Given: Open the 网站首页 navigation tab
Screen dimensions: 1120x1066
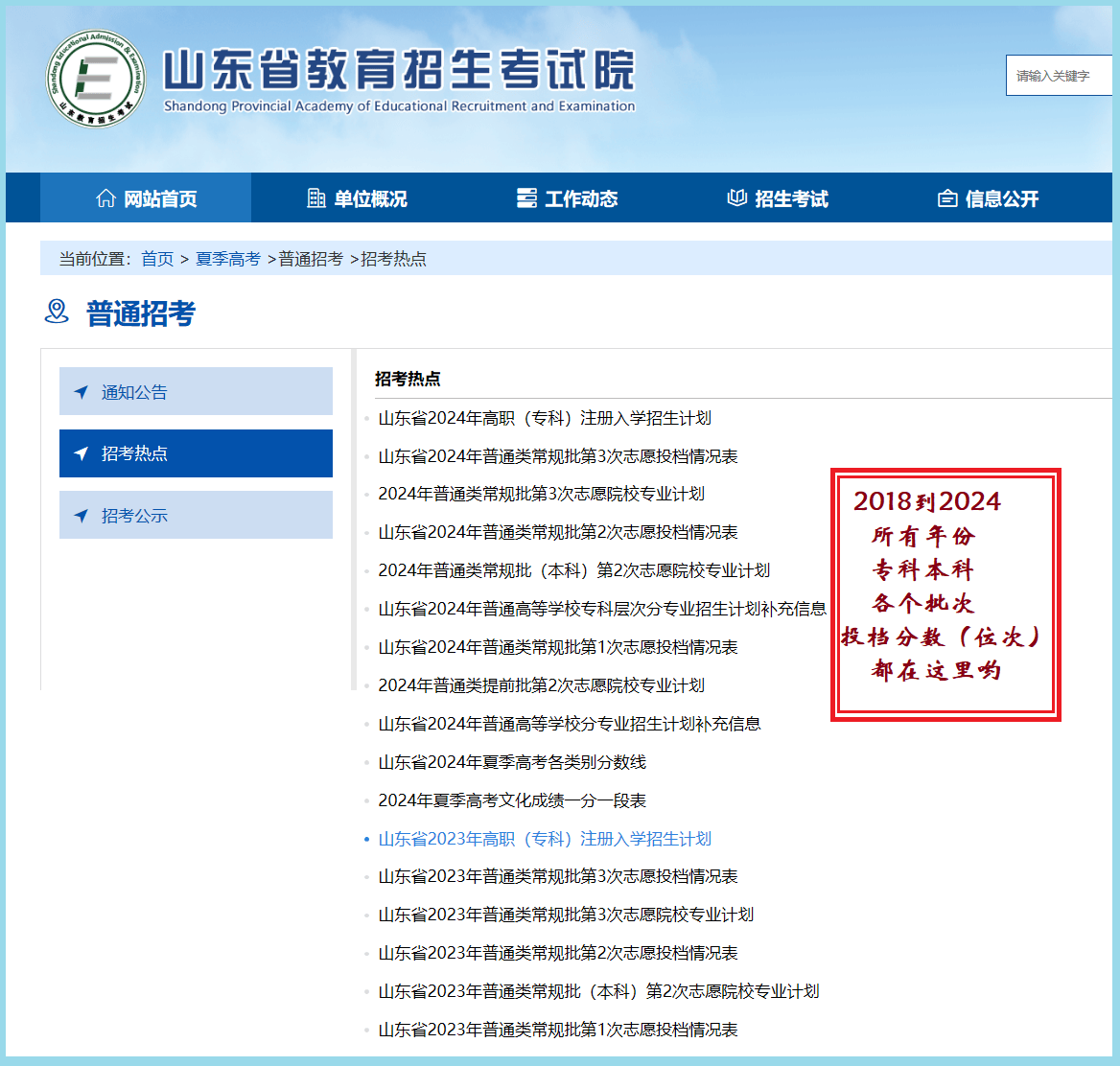Looking at the screenshot, I should click(x=146, y=197).
